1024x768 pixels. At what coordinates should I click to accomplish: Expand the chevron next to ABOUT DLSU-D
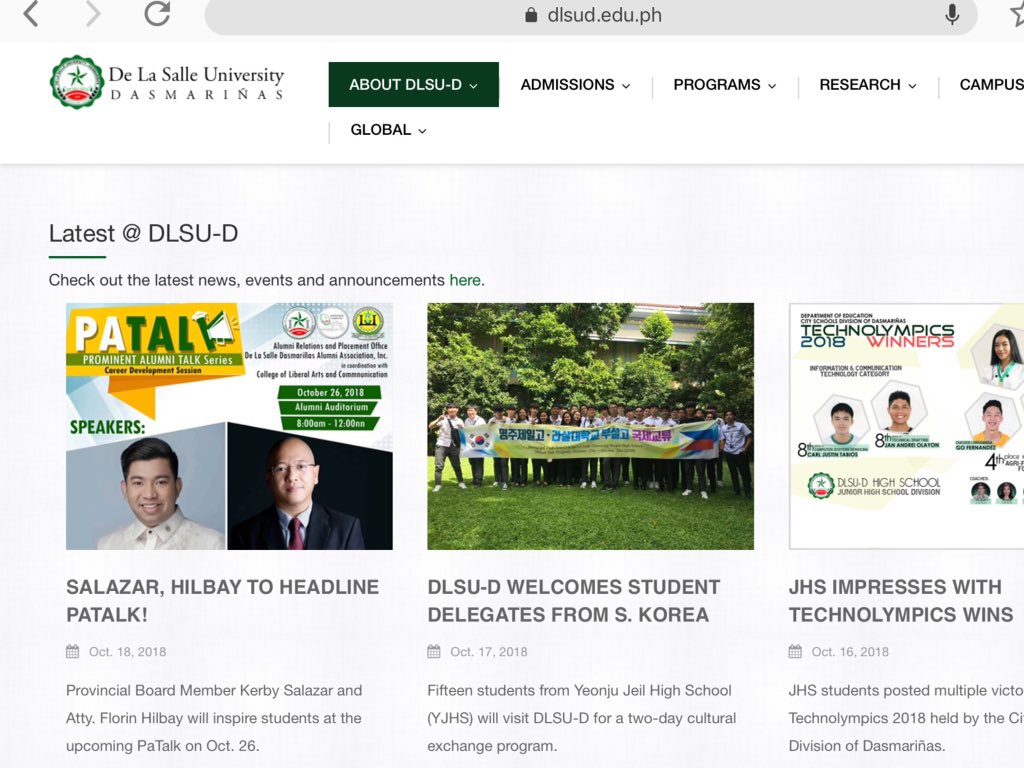pos(473,86)
